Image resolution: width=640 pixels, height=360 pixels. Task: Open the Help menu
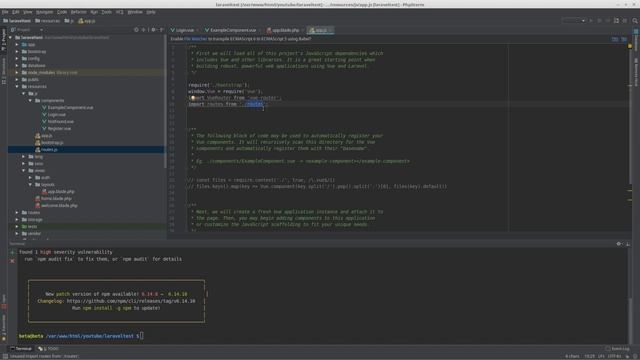click(151, 12)
